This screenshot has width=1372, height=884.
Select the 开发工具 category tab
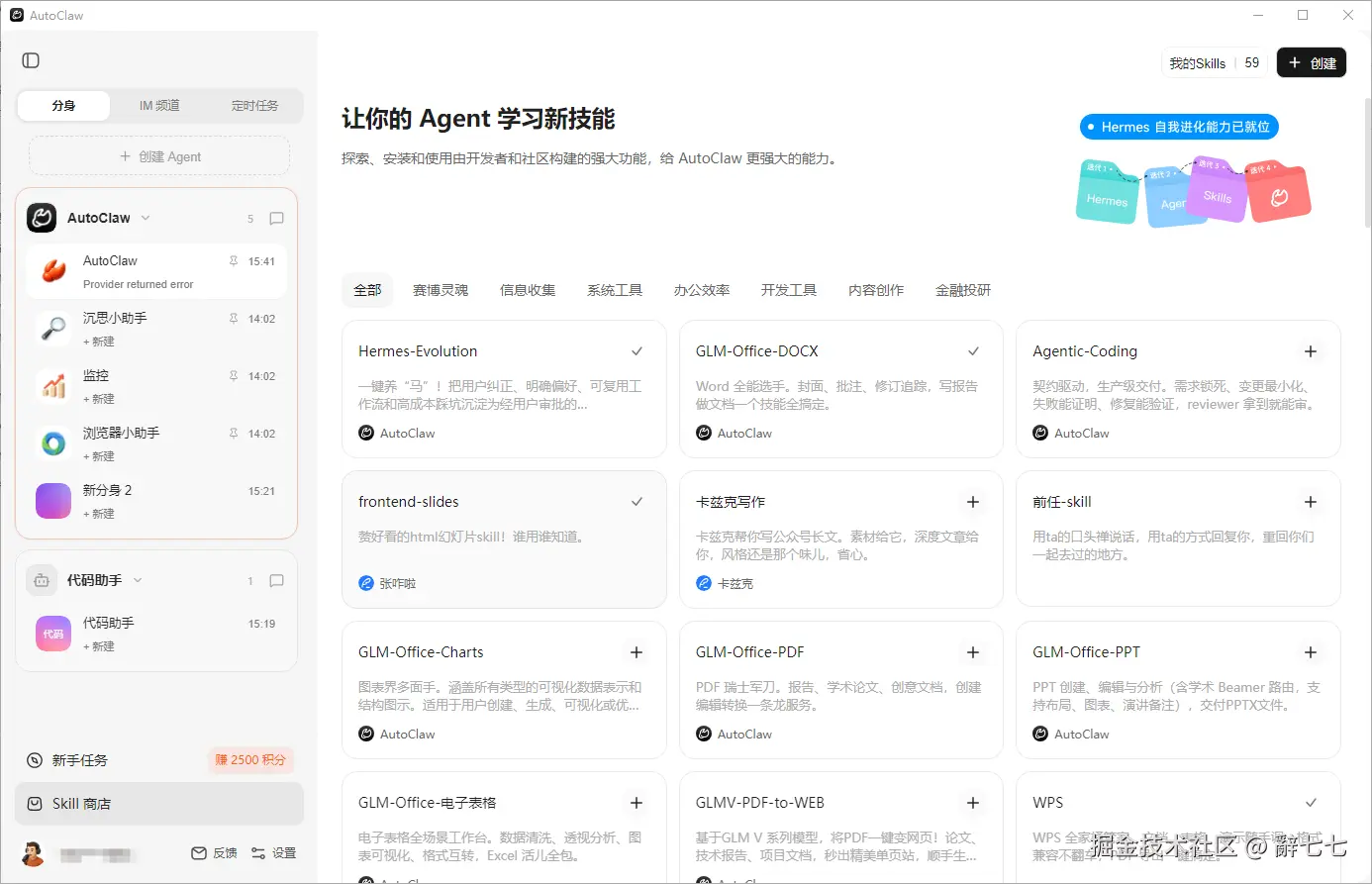tap(789, 290)
